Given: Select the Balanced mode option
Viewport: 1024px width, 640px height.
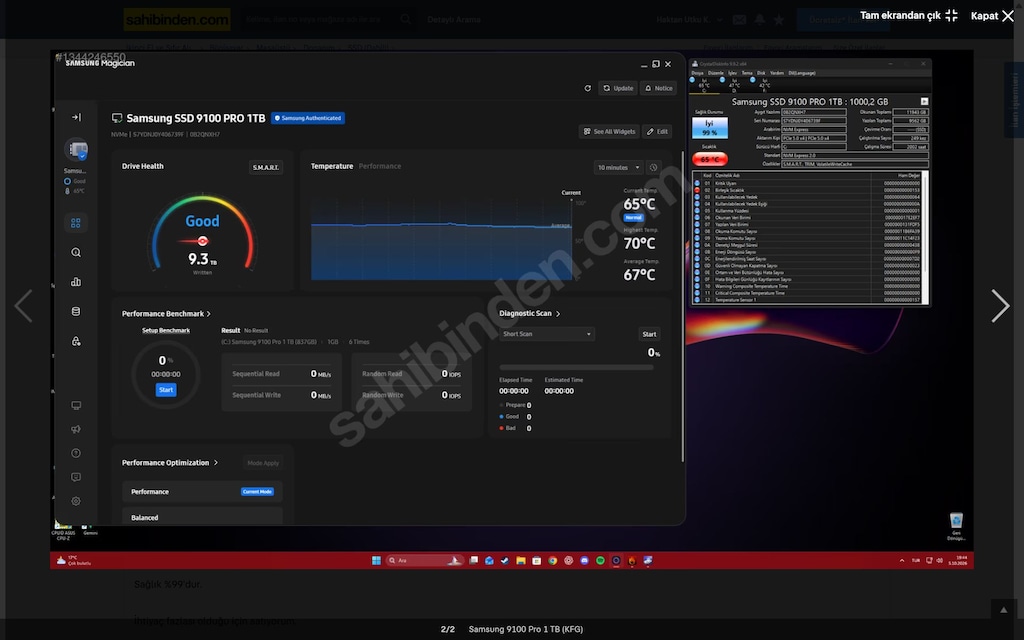Looking at the screenshot, I should (202, 517).
